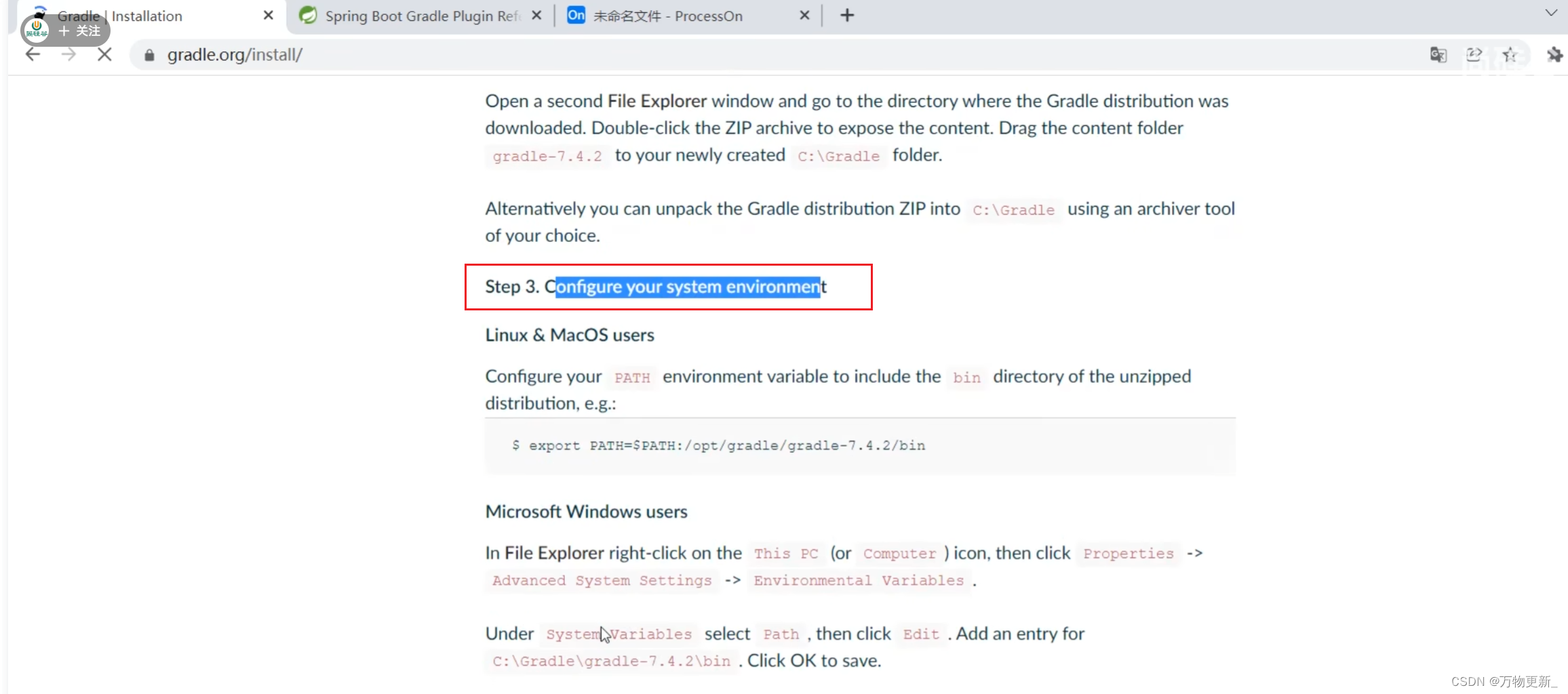Click the Linux & MacOS users heading
The width and height of the screenshot is (1568, 694).
570,335
